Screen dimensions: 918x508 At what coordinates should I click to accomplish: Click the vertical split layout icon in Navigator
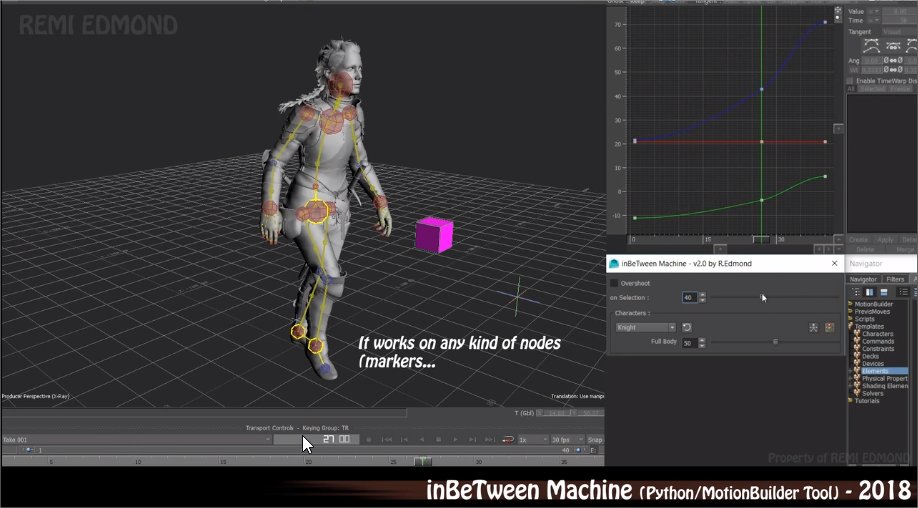(x=869, y=292)
